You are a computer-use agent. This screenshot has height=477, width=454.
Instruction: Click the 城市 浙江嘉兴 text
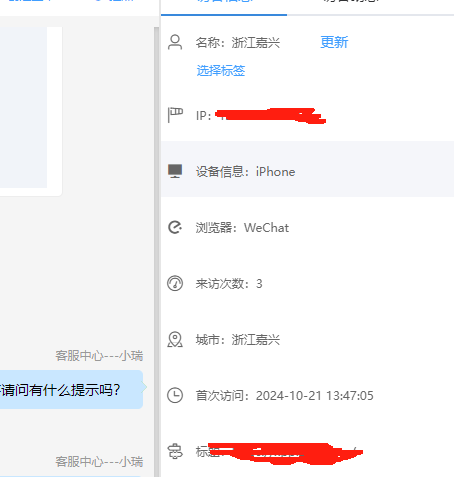coord(238,340)
